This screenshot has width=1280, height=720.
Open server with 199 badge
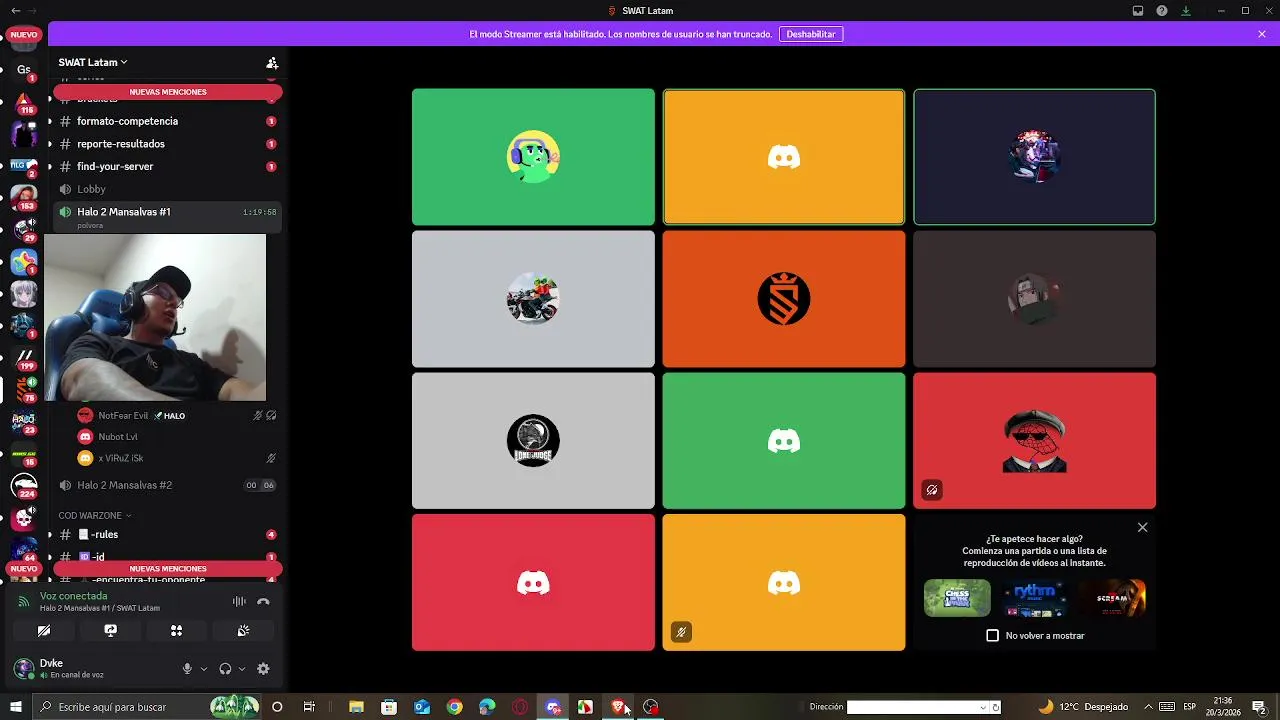point(24,357)
